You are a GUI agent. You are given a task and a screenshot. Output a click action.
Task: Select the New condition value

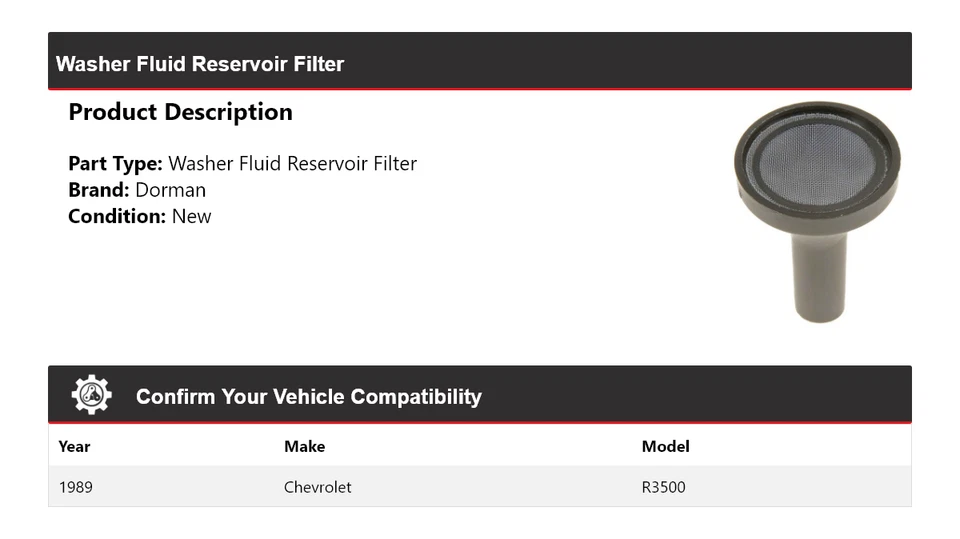(191, 216)
